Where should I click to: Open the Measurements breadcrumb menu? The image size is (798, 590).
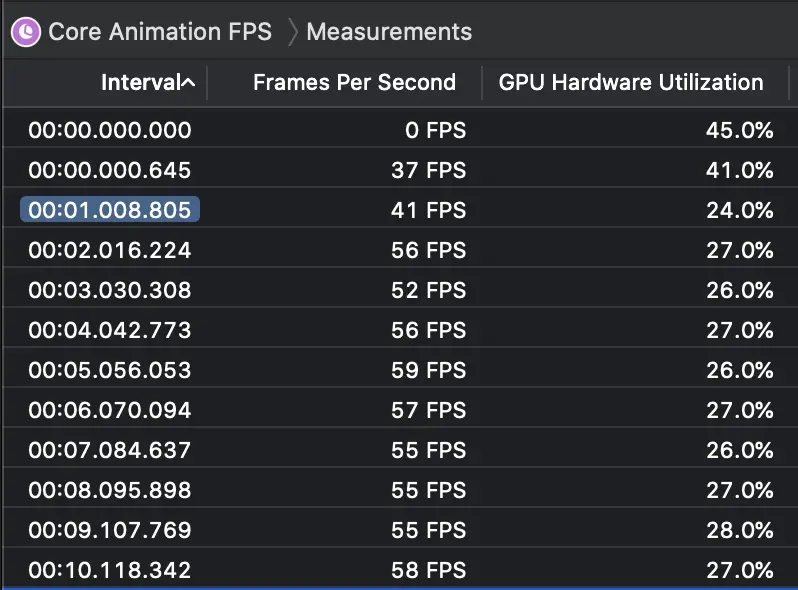point(388,31)
